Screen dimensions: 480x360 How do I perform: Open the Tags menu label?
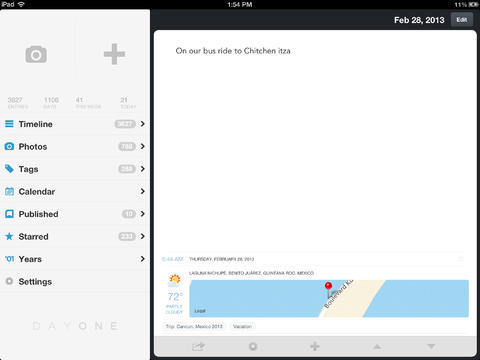point(28,169)
